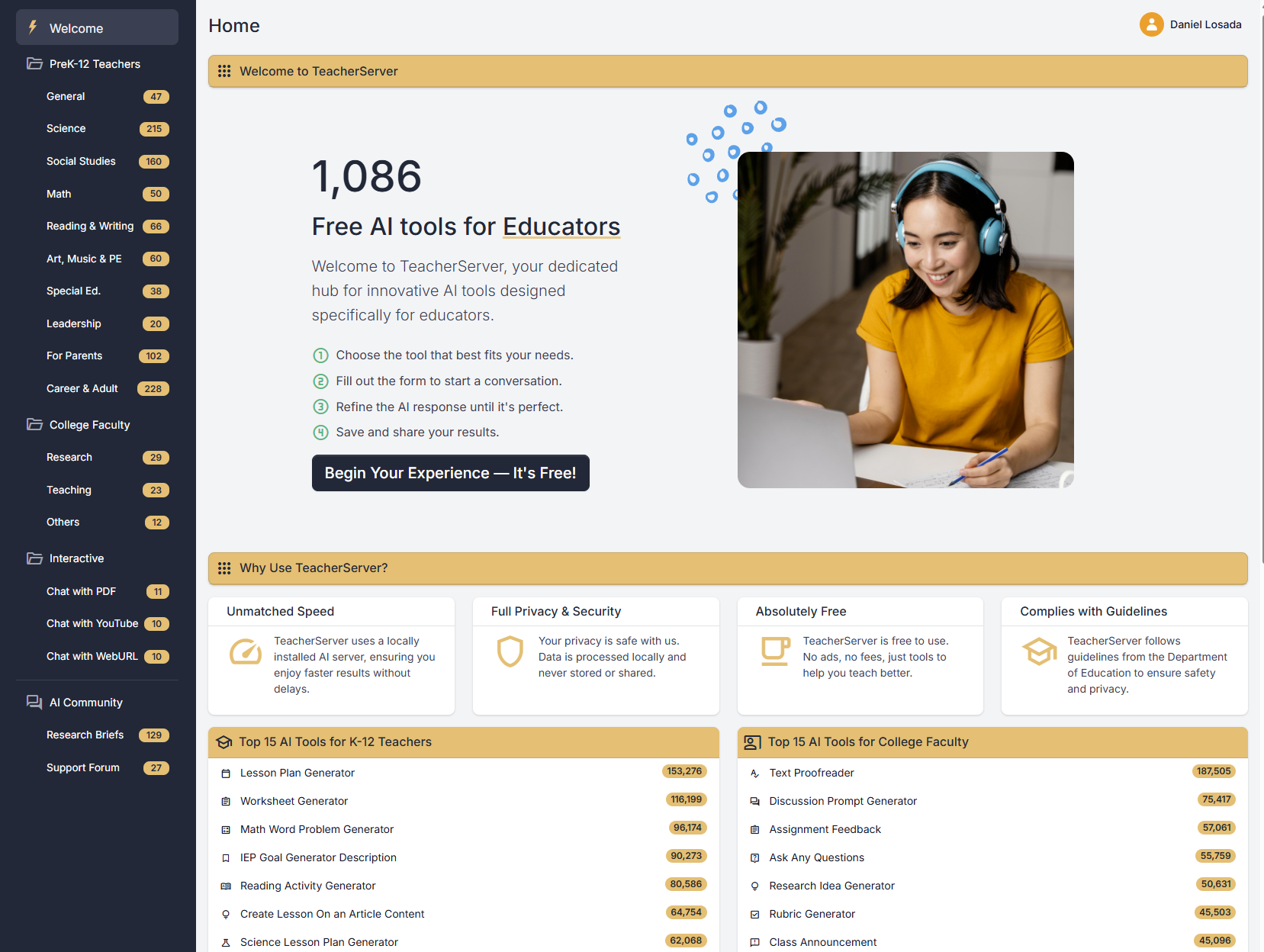Click the coffee cup icon under Absolutely Free
This screenshot has width=1264, height=952.
pyautogui.click(x=775, y=651)
